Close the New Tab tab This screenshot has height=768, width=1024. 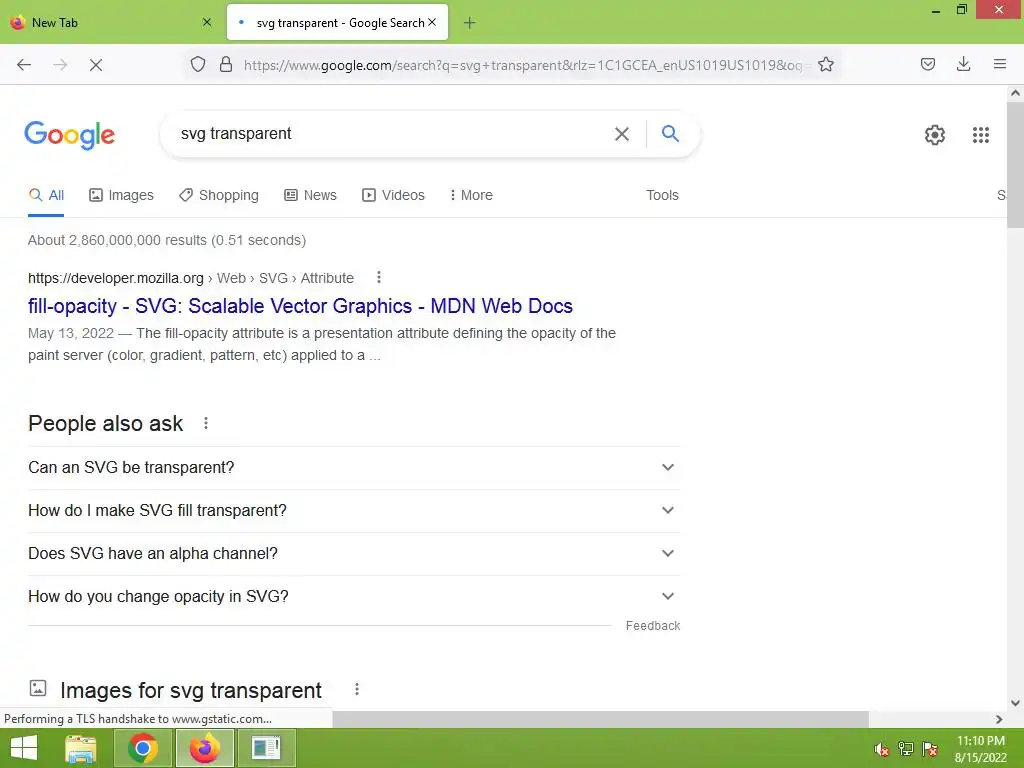click(x=207, y=22)
